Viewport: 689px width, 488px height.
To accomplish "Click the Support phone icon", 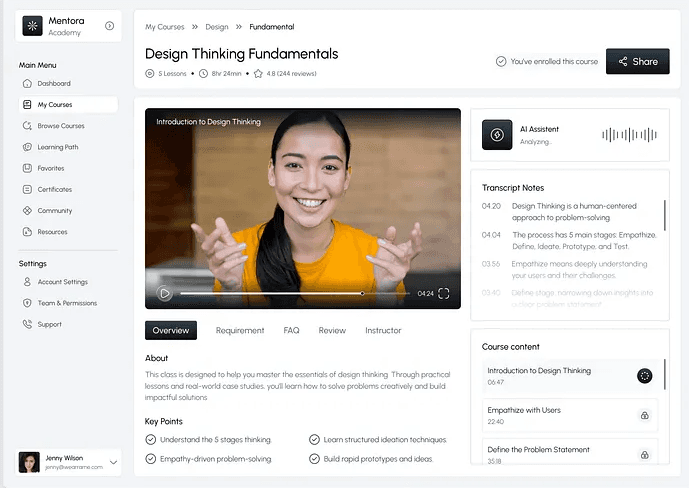I will [27, 324].
